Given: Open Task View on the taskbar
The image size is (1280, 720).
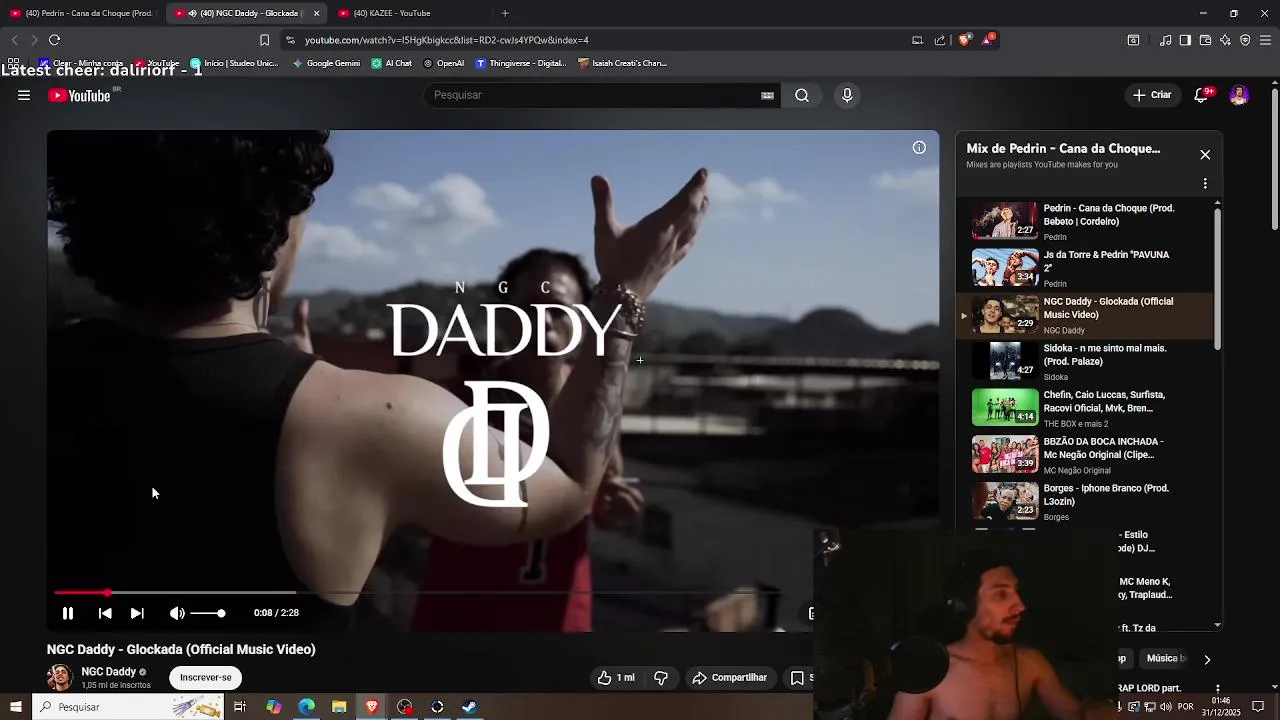Looking at the screenshot, I should pyautogui.click(x=240, y=707).
